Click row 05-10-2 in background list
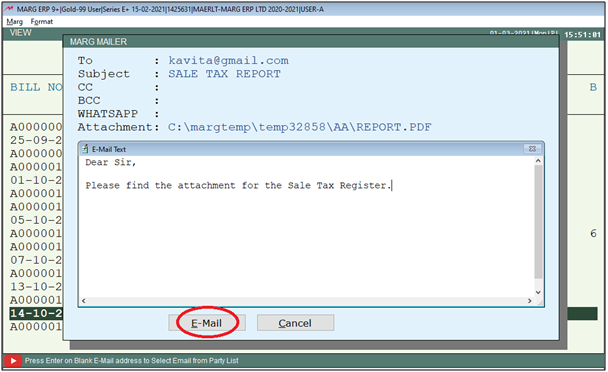The height and width of the screenshot is (372, 608). click(36, 220)
